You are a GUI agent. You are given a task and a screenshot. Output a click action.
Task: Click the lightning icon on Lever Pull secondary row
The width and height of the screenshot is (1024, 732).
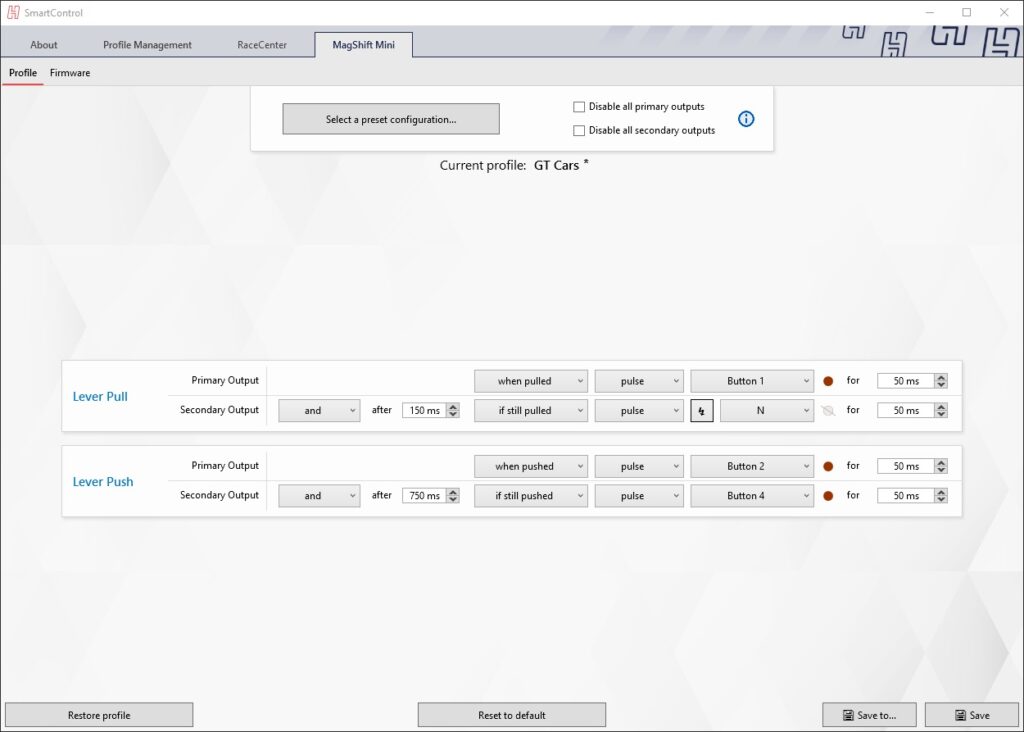[x=702, y=411]
